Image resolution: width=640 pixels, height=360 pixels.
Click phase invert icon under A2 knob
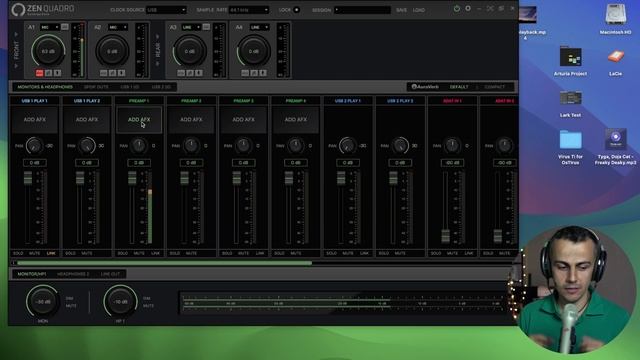tap(113, 73)
